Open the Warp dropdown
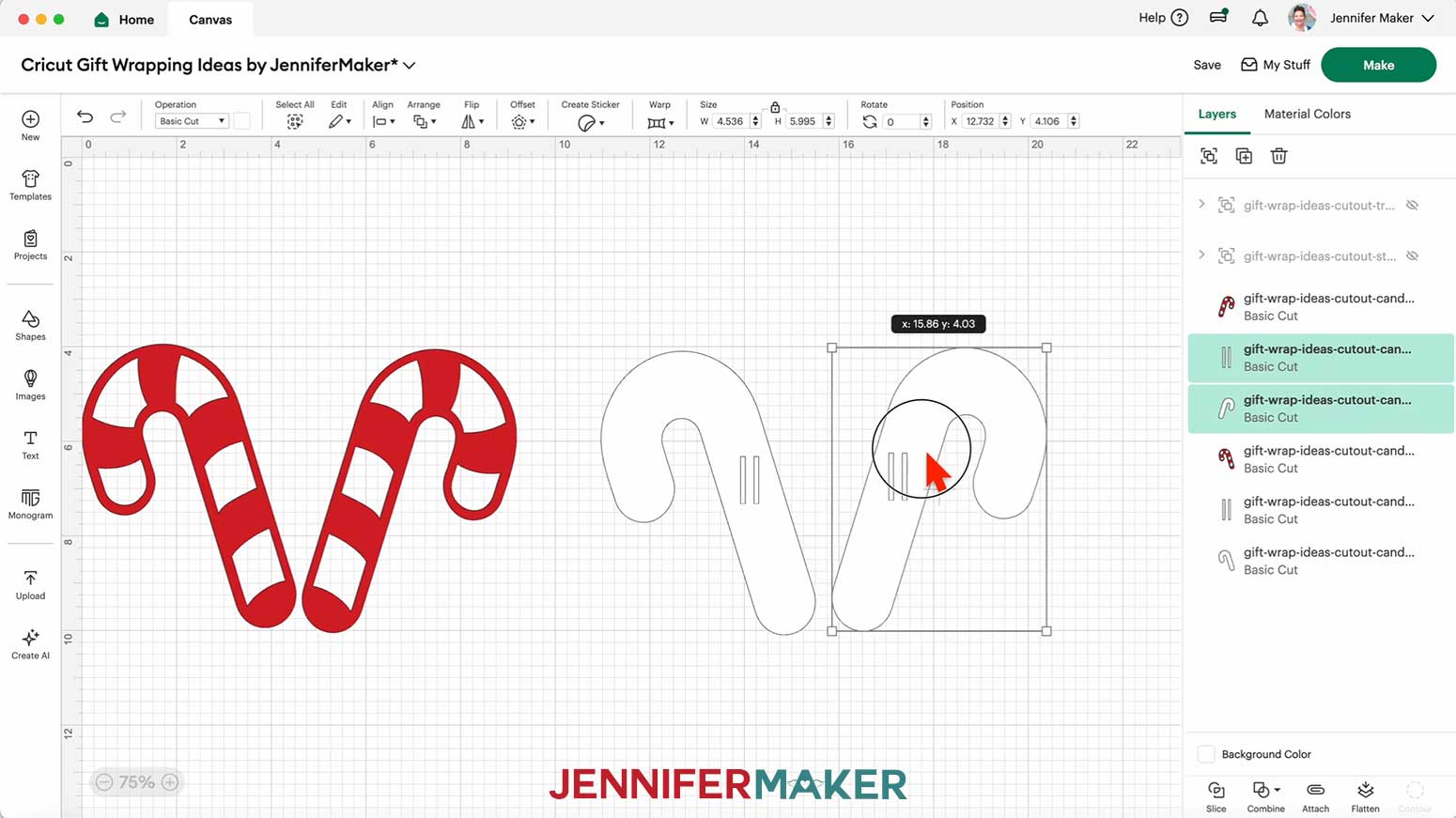This screenshot has height=818, width=1456. coord(660,123)
